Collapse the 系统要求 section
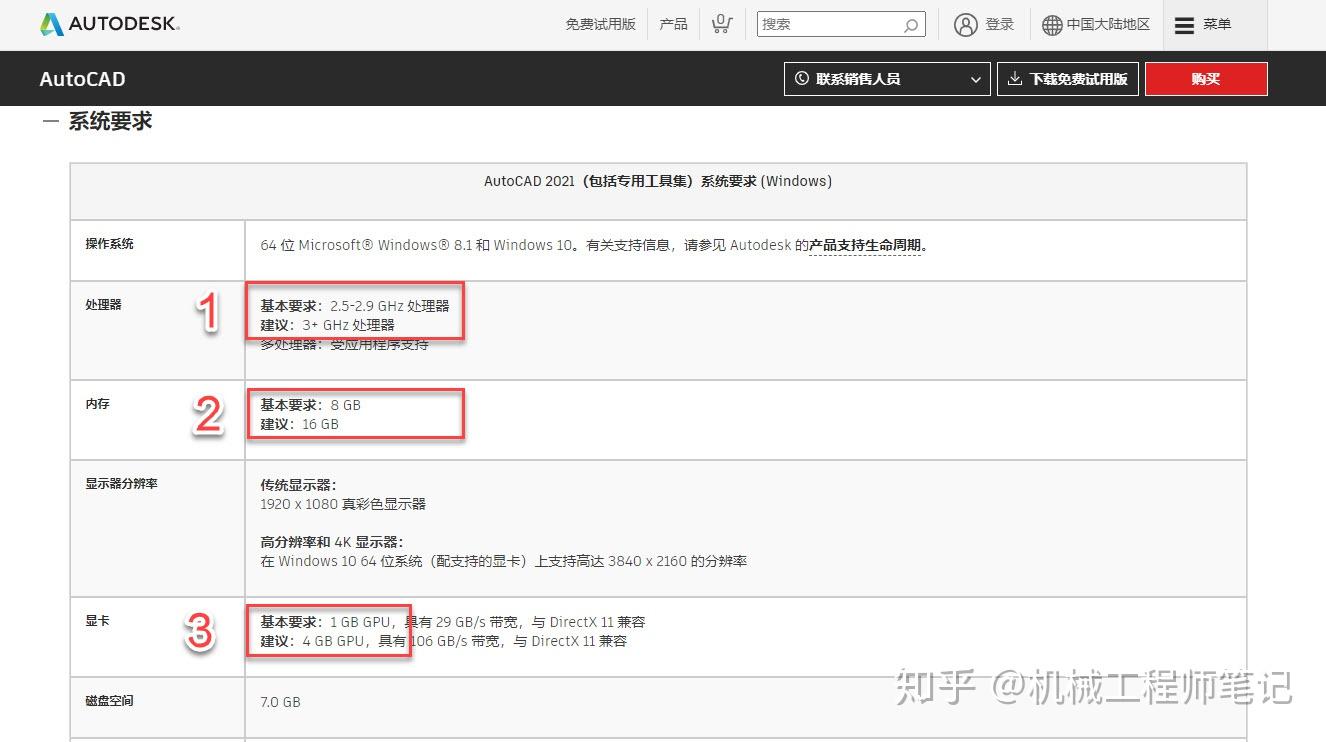 point(50,122)
